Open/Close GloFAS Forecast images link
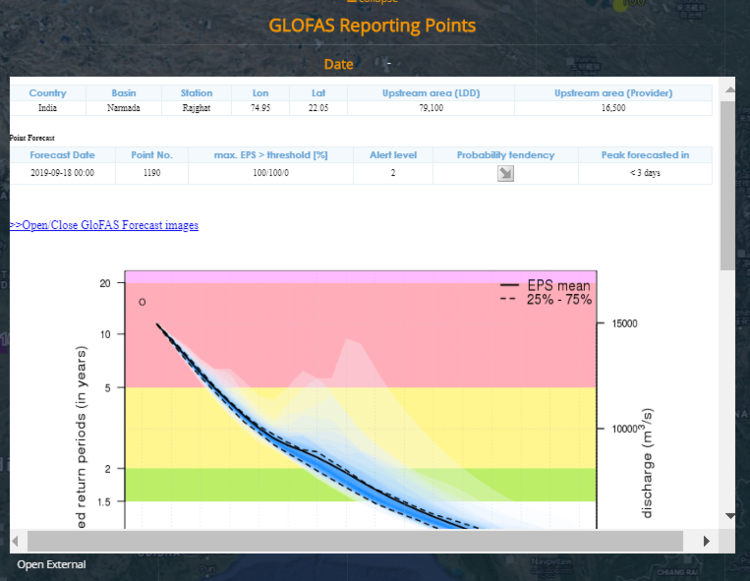 tap(104, 225)
